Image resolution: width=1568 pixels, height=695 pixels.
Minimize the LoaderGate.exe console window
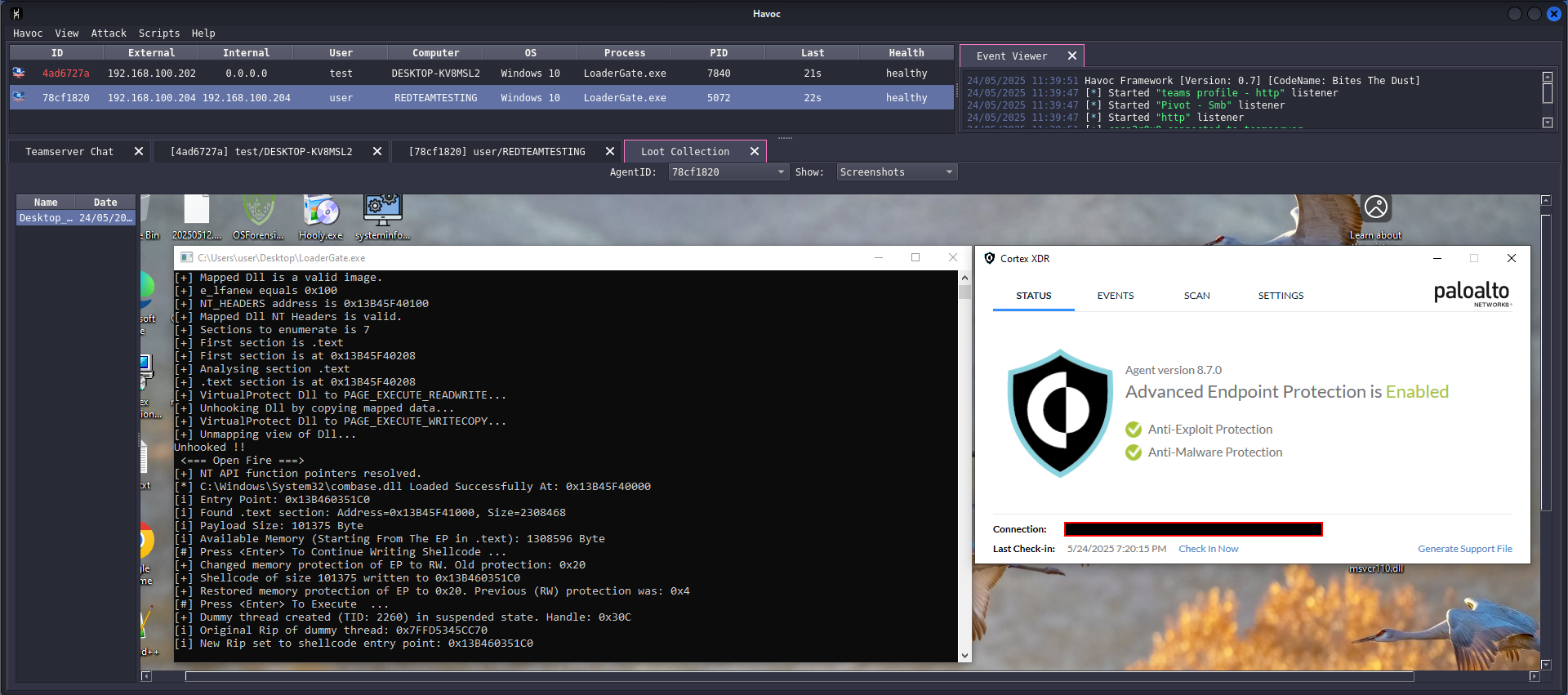coord(879,257)
